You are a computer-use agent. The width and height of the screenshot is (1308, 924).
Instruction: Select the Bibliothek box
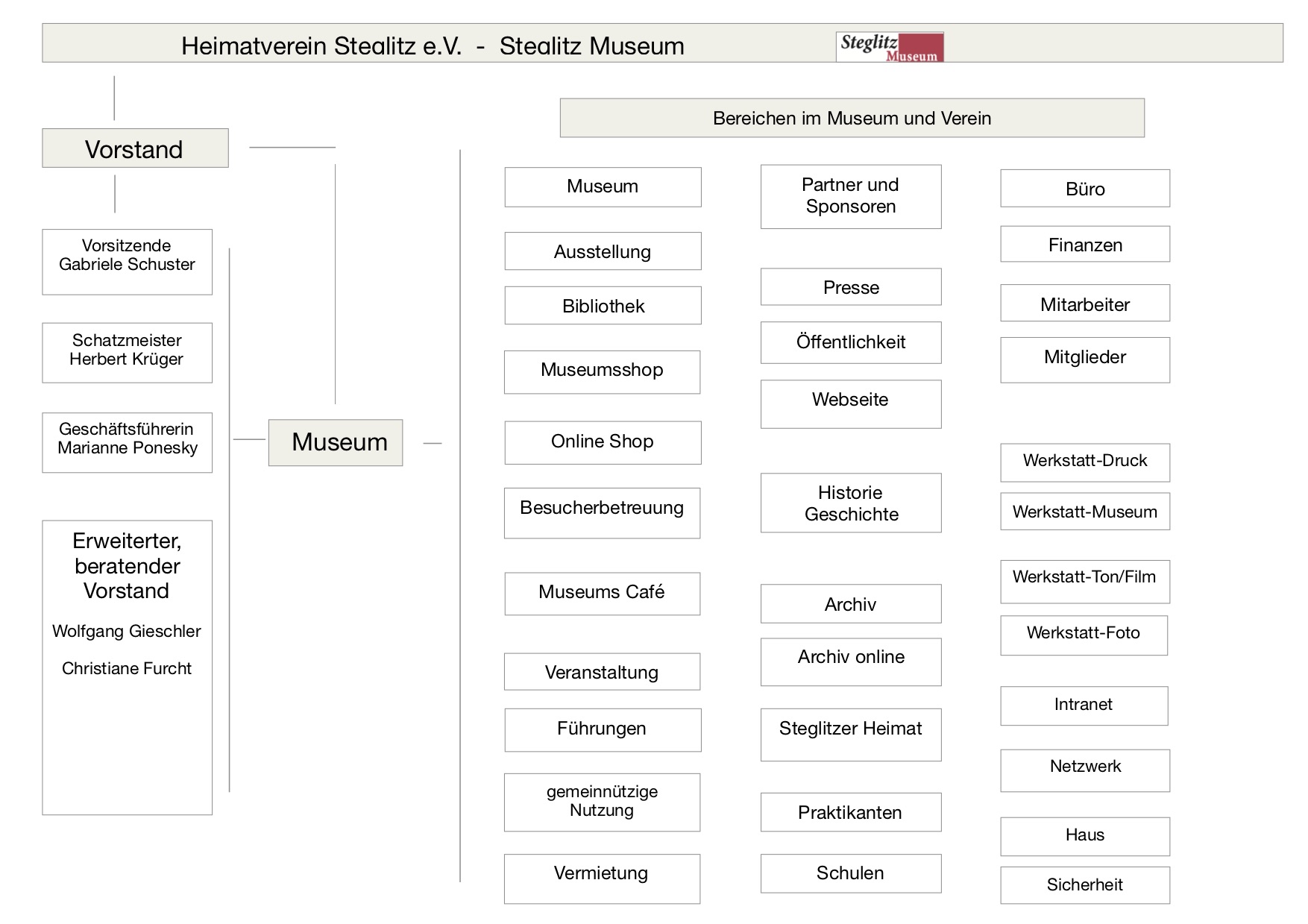click(x=603, y=306)
